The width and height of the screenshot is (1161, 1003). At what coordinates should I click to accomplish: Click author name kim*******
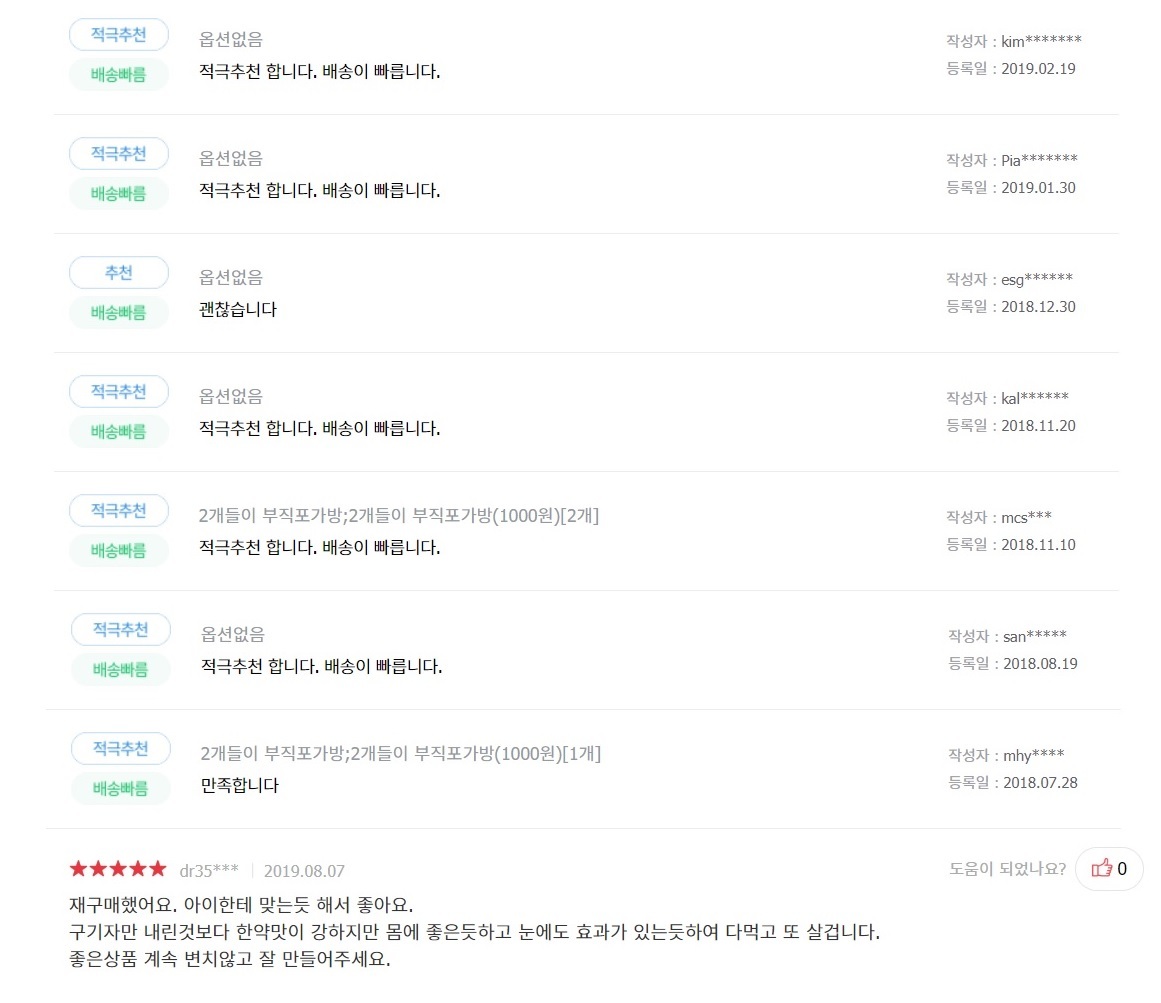(x=1041, y=41)
